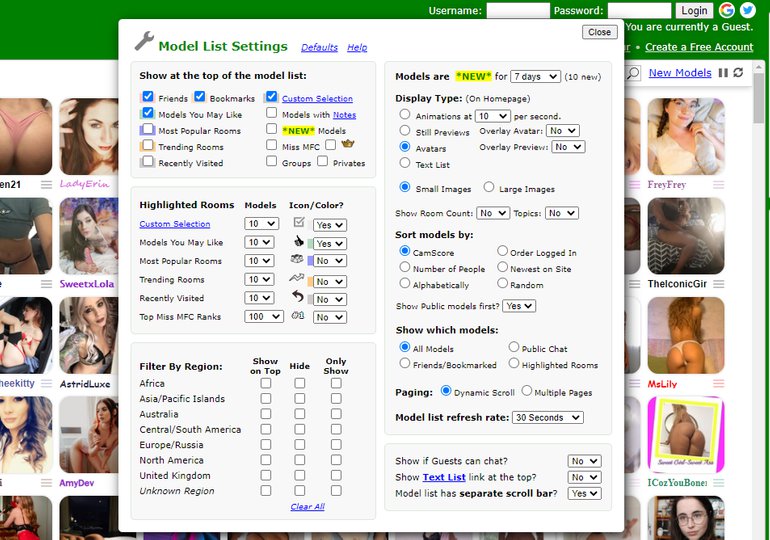The image size is (770, 540).
Task: Open the New Models link
Action: [x=680, y=73]
